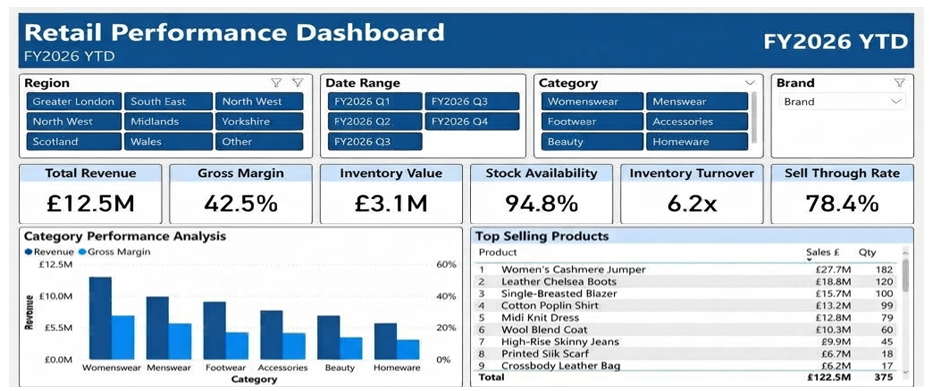Click the products table scroll-down arrow
Image resolution: width=930 pixels, height=391 pixels.
pyautogui.click(x=905, y=372)
